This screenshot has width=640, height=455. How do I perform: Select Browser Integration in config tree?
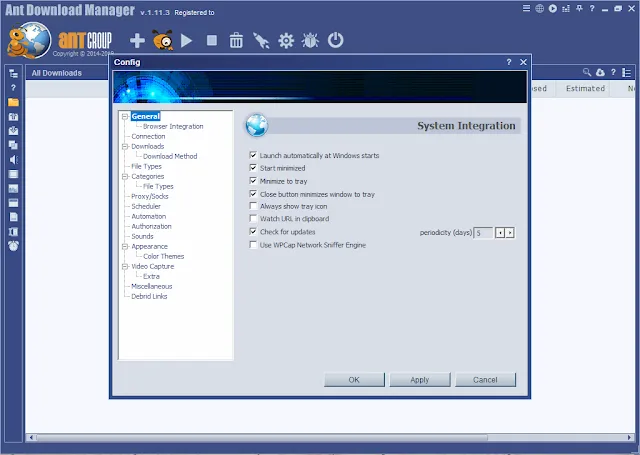[x=173, y=127]
